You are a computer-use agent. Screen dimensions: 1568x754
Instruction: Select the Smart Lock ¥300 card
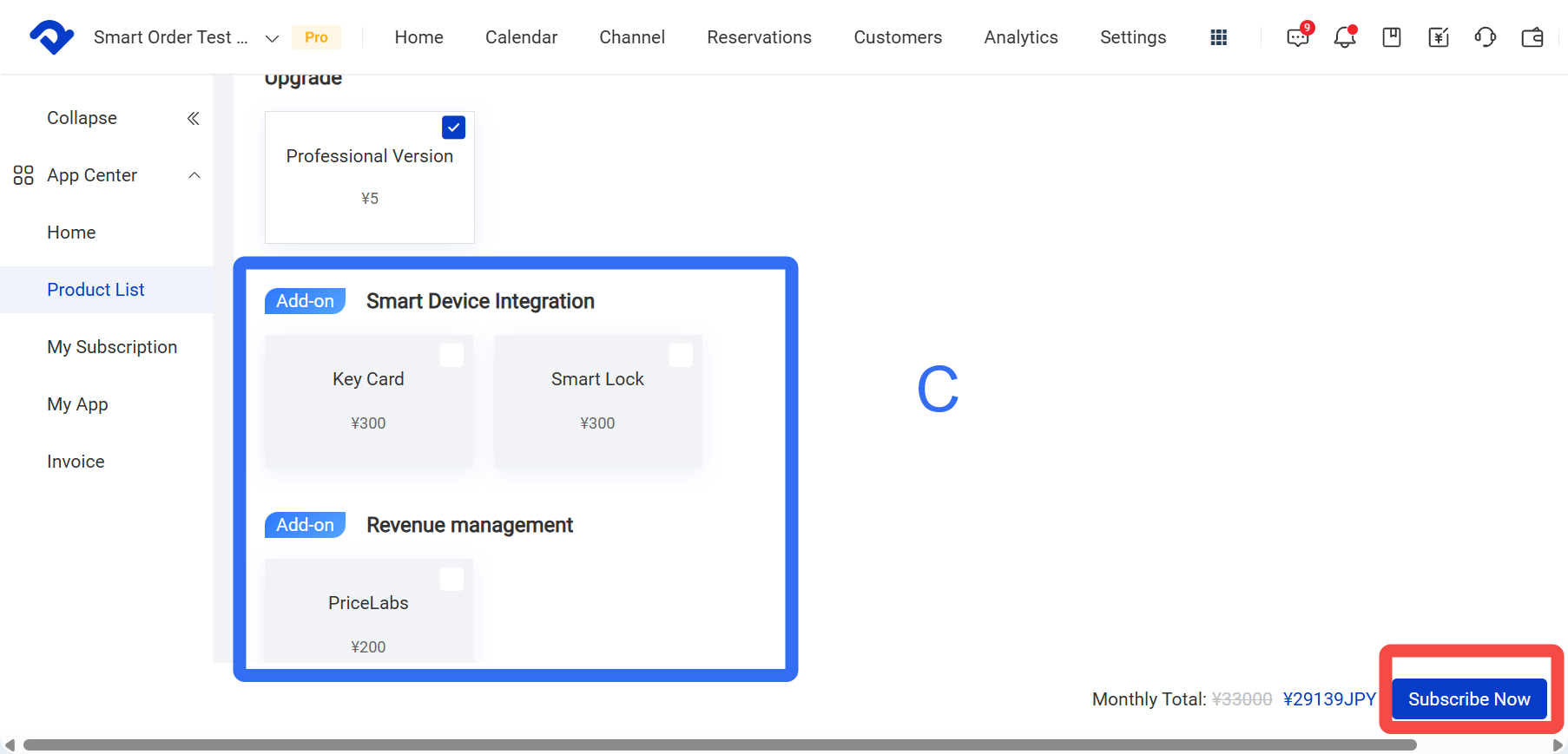pos(598,401)
